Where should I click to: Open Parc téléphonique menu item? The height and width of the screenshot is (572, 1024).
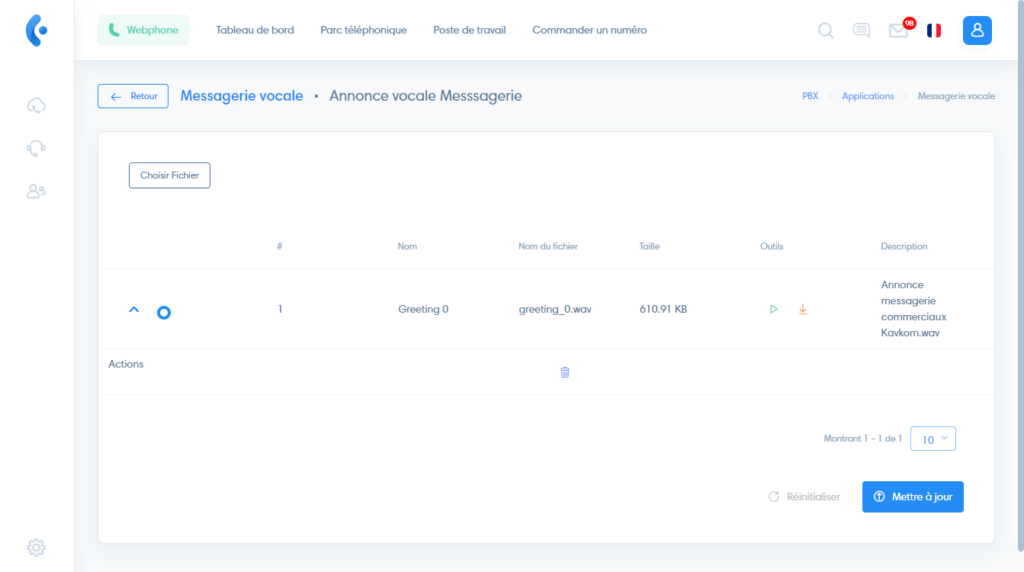coord(363,30)
